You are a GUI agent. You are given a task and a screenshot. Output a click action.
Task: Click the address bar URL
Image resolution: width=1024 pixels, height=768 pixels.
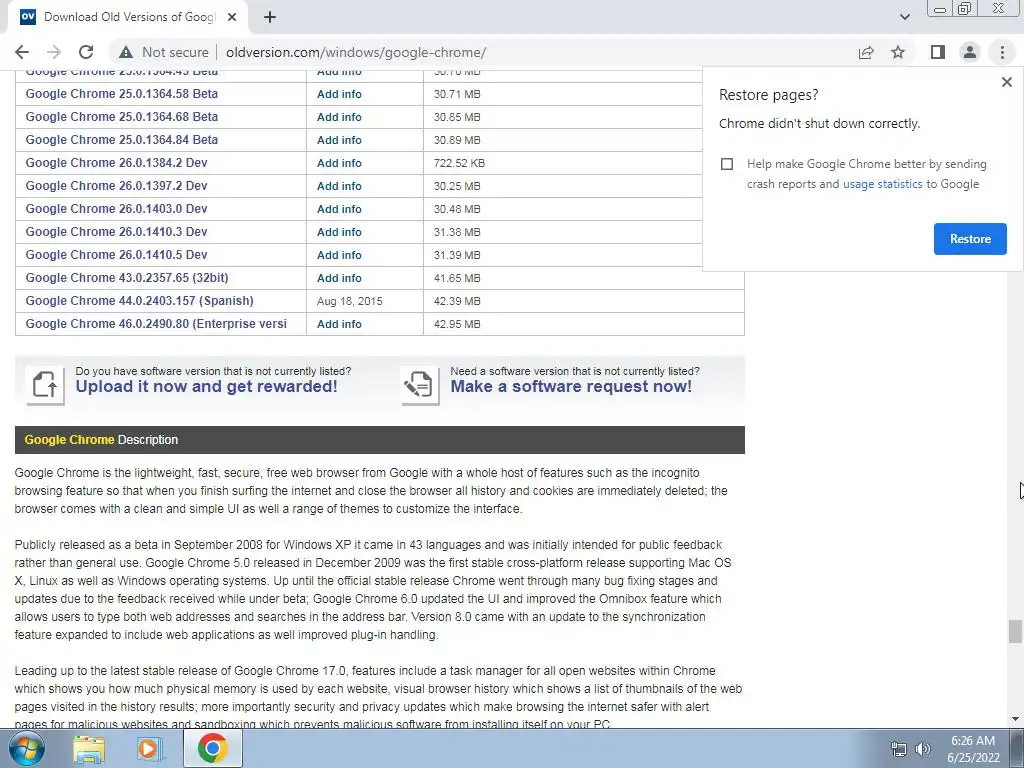coord(356,52)
